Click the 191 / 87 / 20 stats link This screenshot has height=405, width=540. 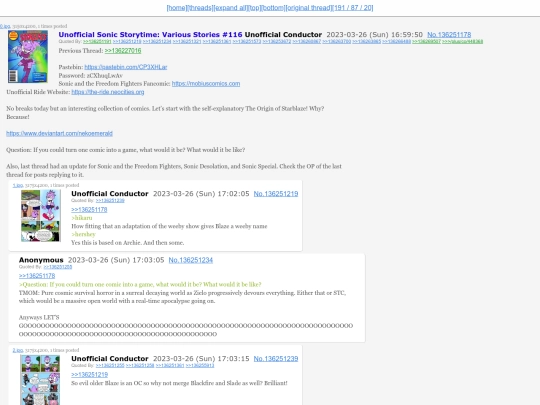coord(353,8)
